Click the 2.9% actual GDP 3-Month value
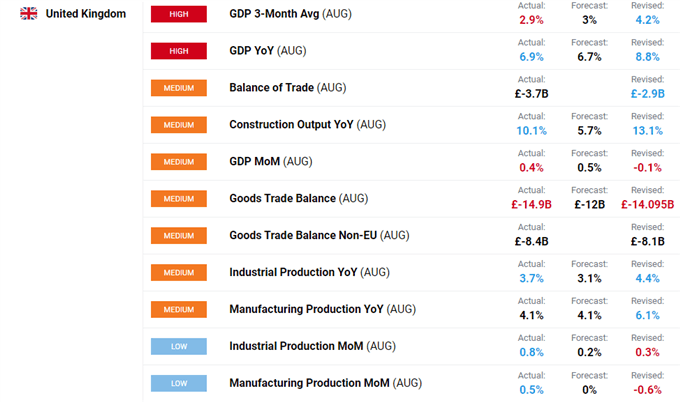 [531, 20]
